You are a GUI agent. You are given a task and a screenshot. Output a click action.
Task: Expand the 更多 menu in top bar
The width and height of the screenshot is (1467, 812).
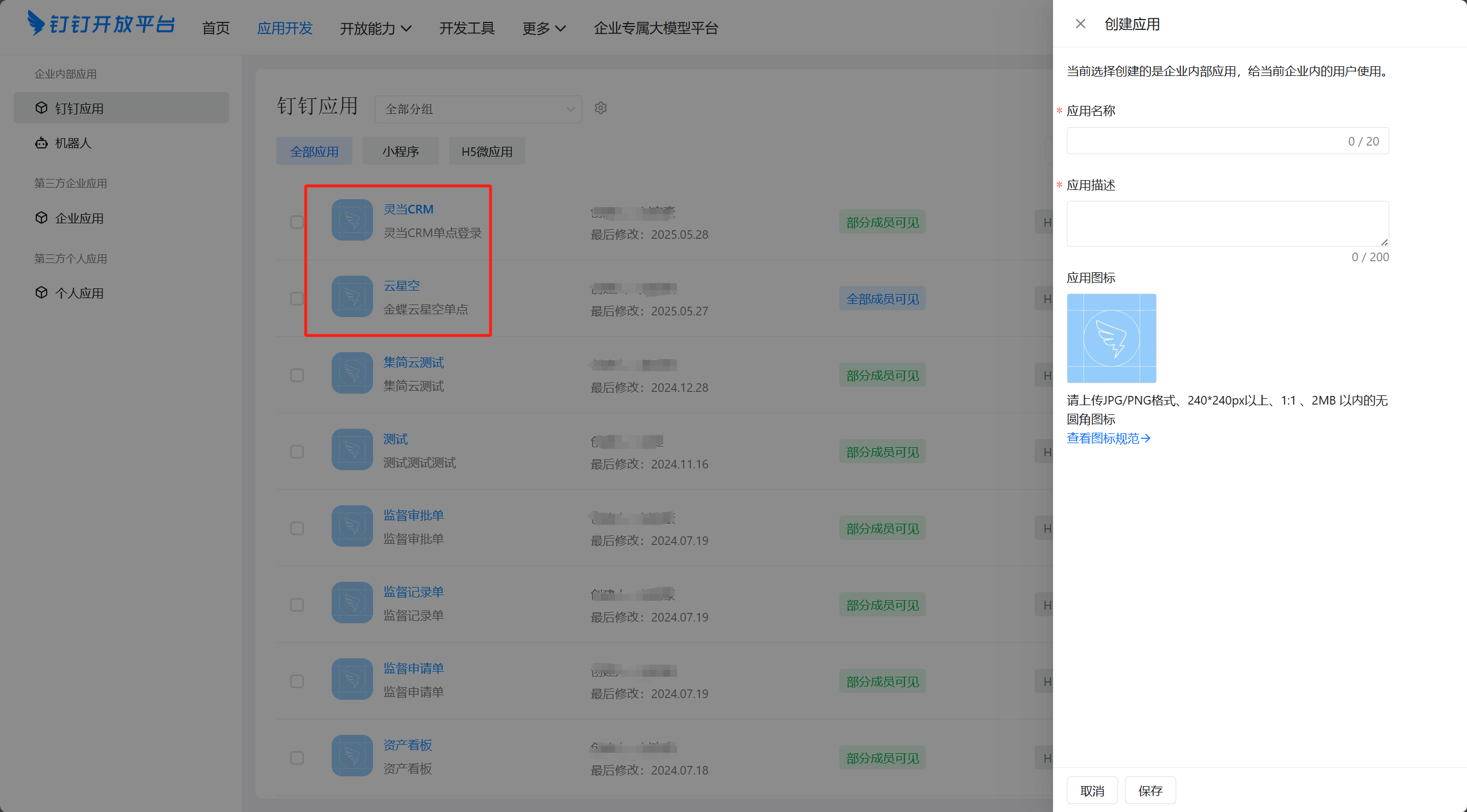pyautogui.click(x=544, y=28)
